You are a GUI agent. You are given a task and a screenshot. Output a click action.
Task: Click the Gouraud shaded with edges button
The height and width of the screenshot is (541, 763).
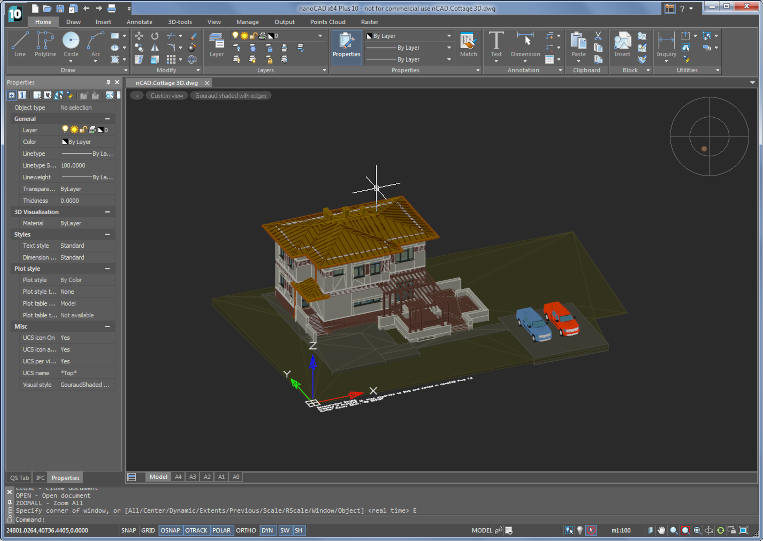[231, 96]
